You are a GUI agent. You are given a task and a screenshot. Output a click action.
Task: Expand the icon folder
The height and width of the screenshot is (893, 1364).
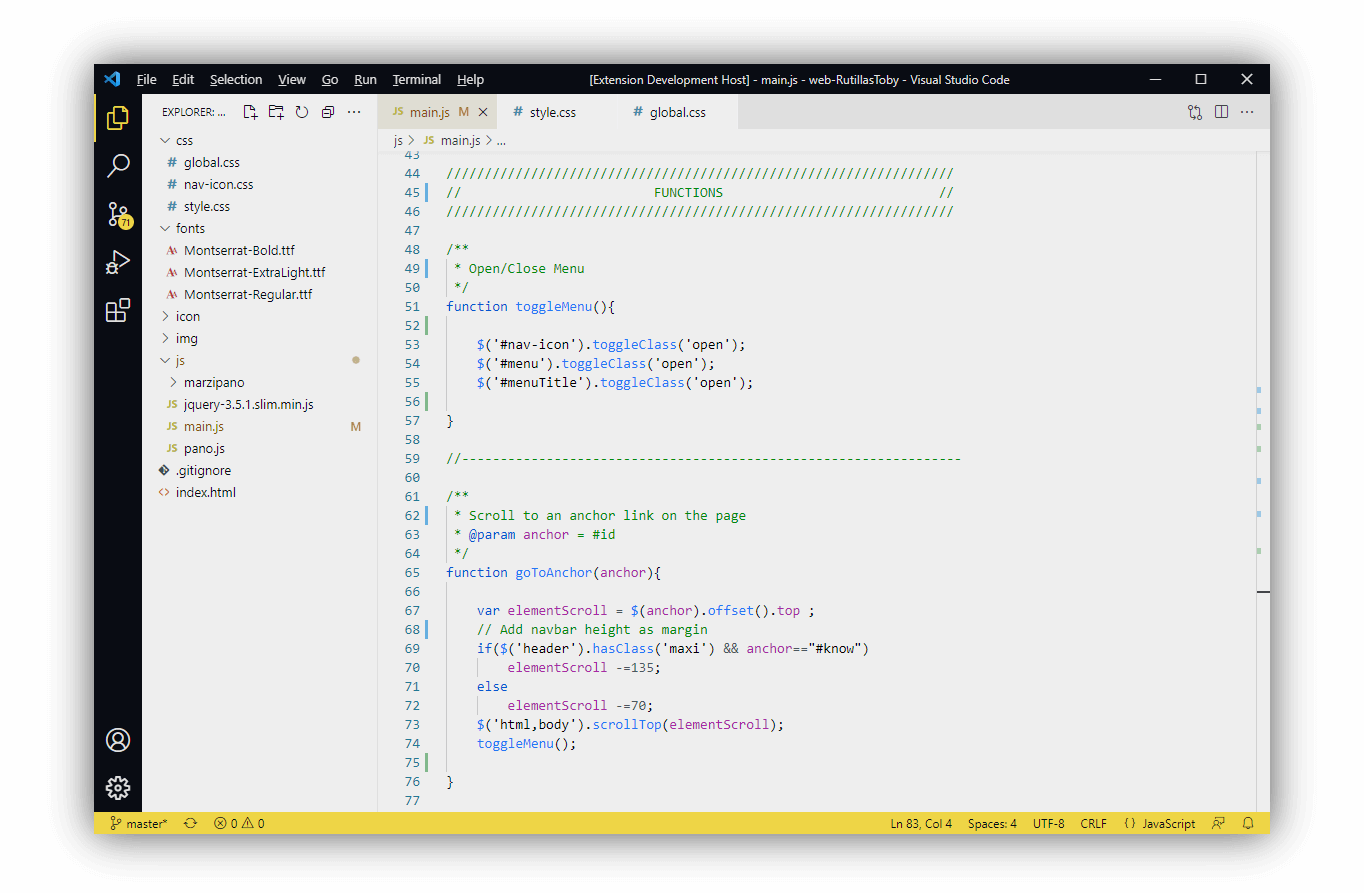pyautogui.click(x=260, y=316)
